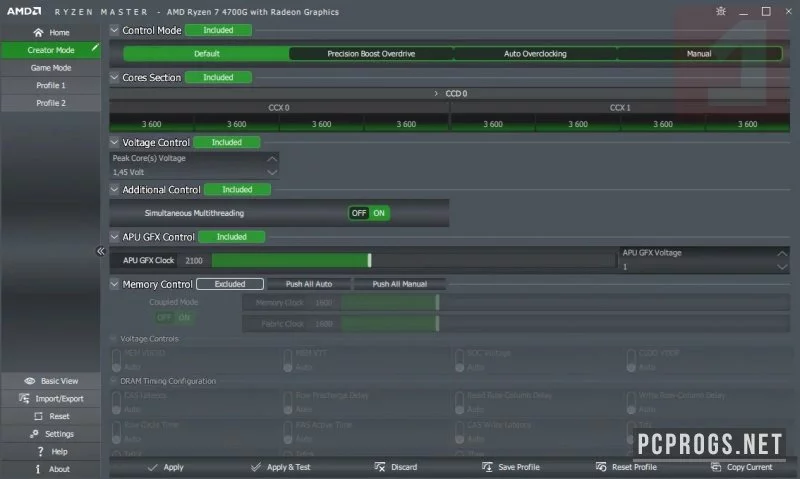Click the Save Profile label in the bottom bar
This screenshot has height=479, width=800.
pos(519,467)
